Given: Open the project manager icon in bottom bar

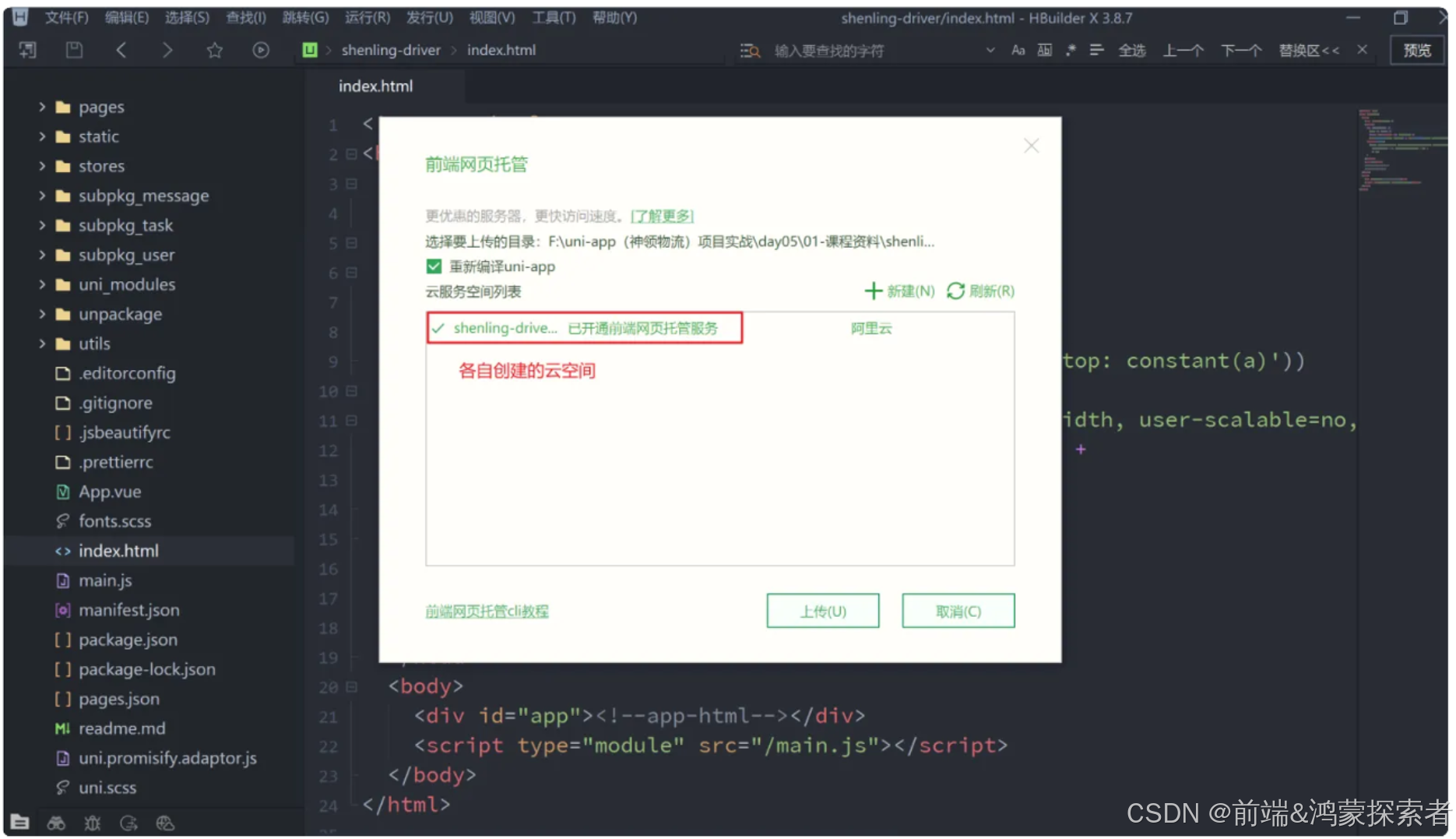Looking at the screenshot, I should point(20,822).
